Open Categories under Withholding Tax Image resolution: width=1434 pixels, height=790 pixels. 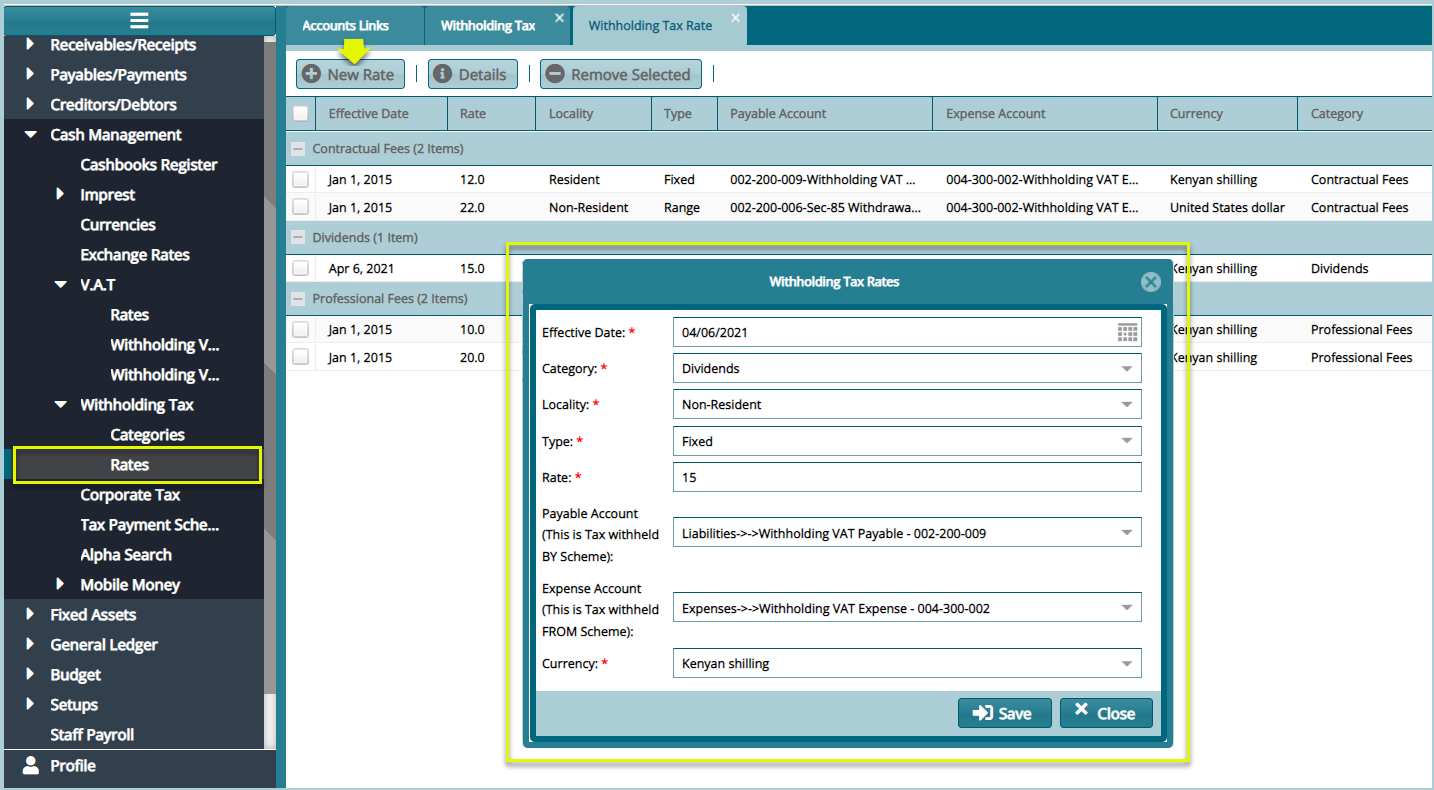(x=148, y=435)
